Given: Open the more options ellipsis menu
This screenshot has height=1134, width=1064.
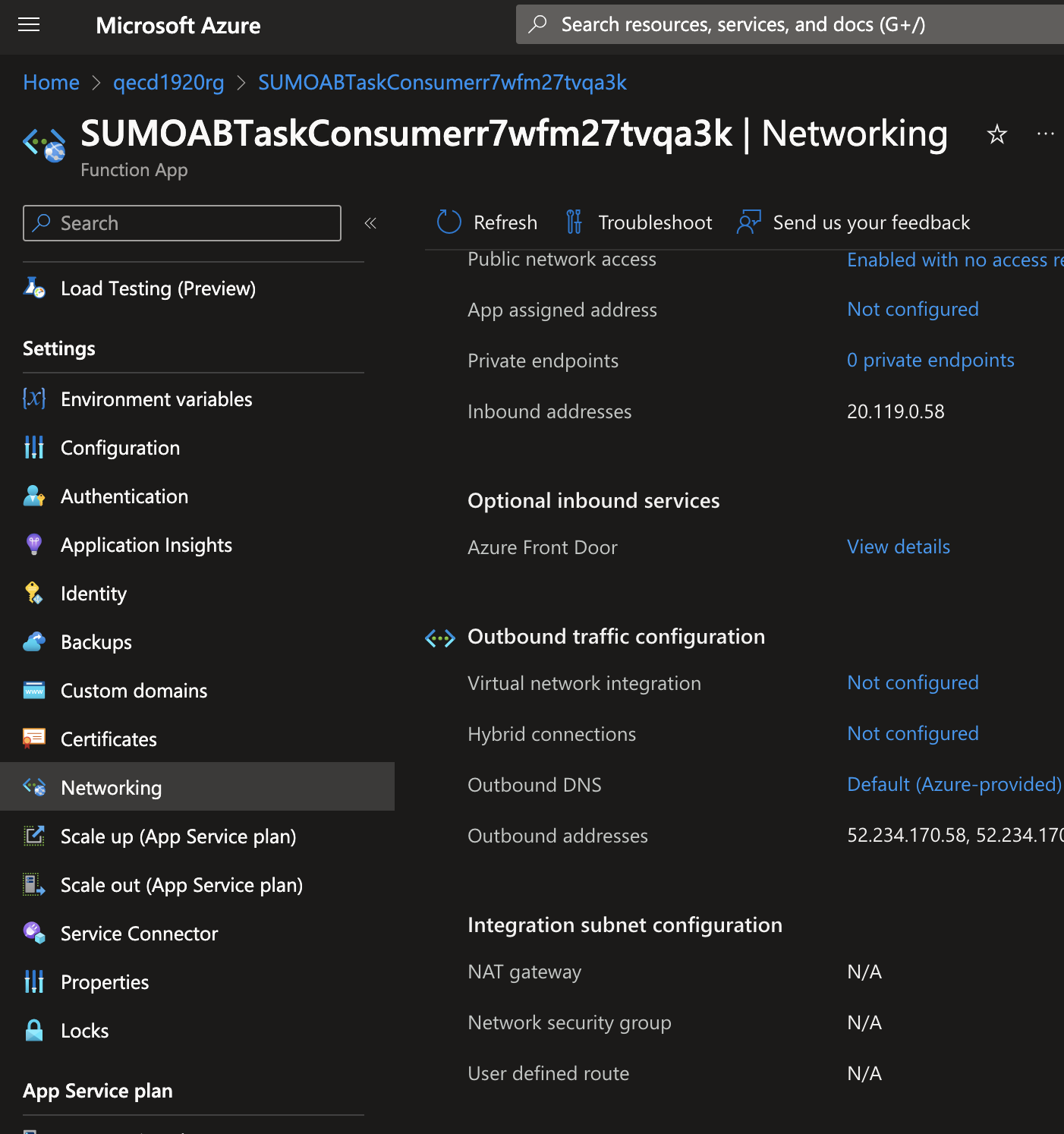Looking at the screenshot, I should pos(1045,134).
